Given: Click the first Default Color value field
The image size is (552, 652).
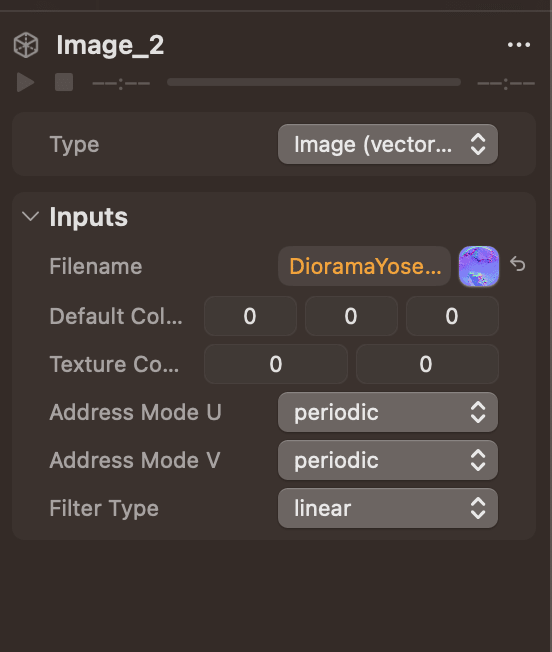Looking at the screenshot, I should point(250,316).
